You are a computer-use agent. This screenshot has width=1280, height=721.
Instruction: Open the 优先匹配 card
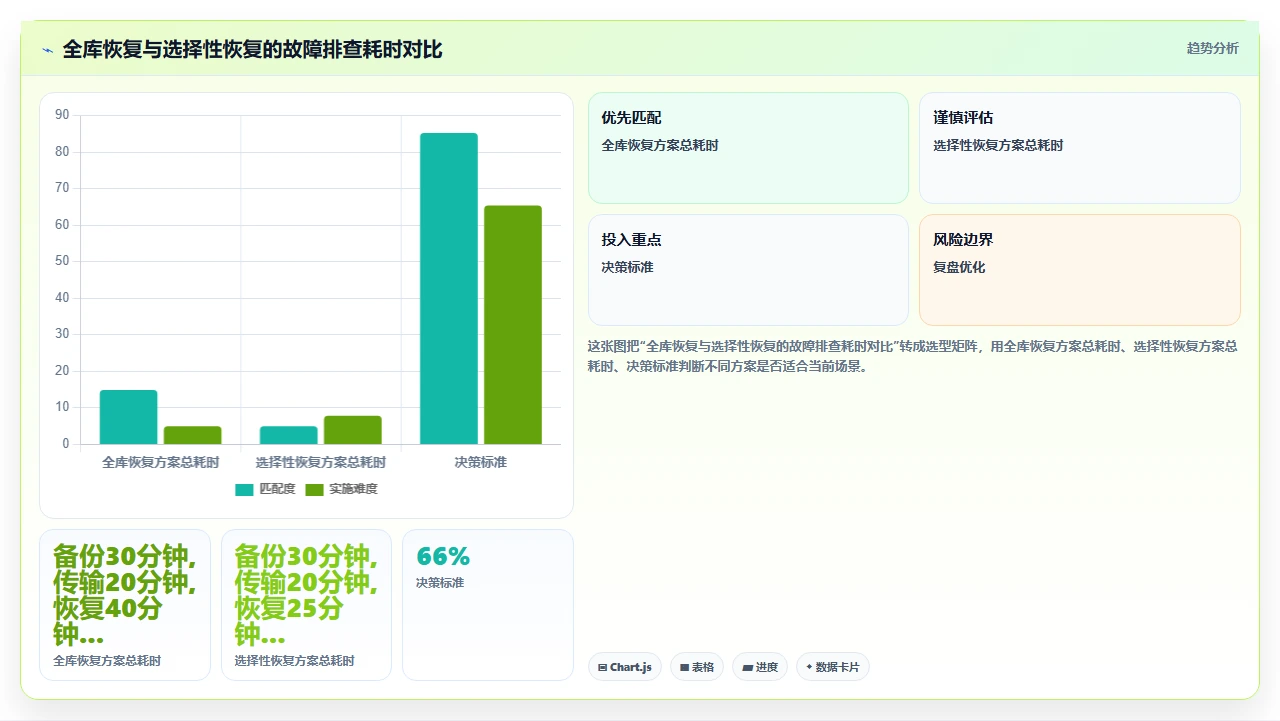[748, 148]
